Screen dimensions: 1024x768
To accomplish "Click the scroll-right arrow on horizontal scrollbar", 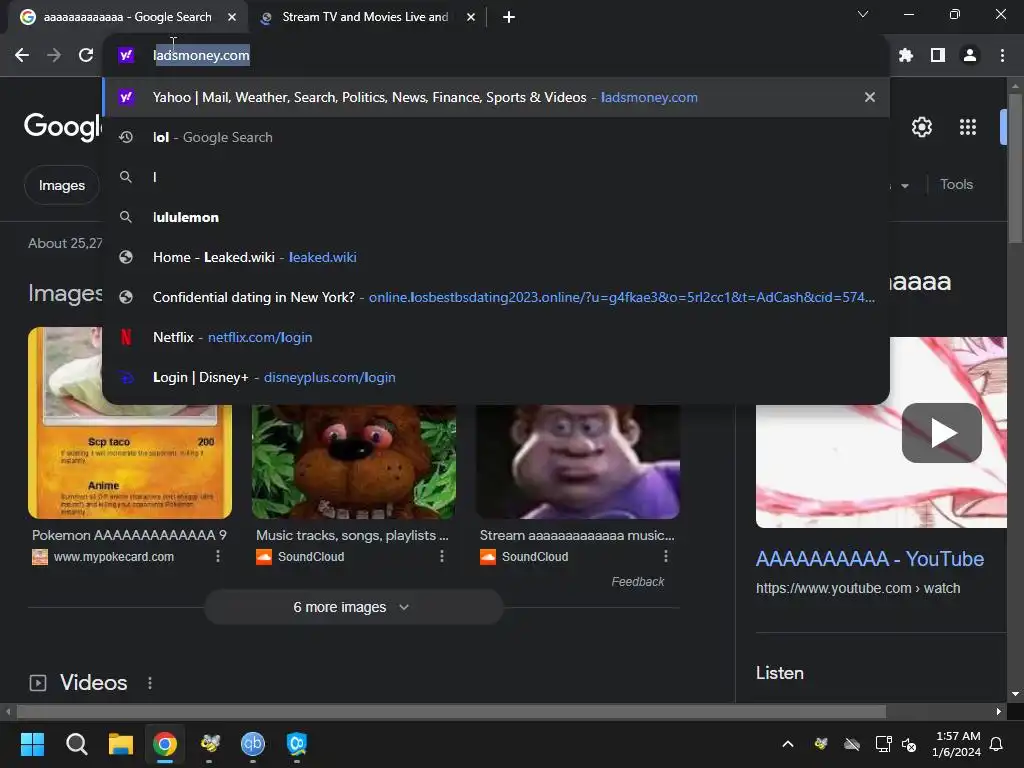I will click(x=999, y=711).
